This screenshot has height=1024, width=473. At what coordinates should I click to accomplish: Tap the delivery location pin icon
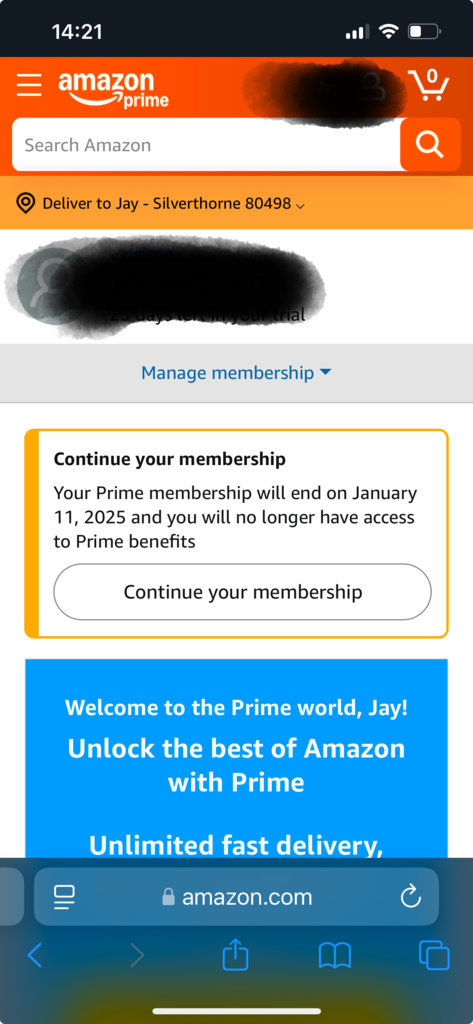point(25,203)
